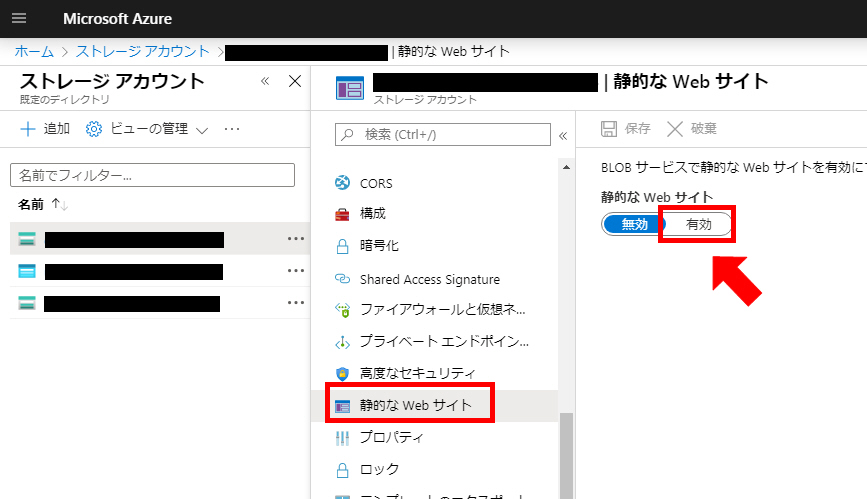Click the shield icon for 高度なセキュリティ
This screenshot has height=499, width=867.
[342, 374]
